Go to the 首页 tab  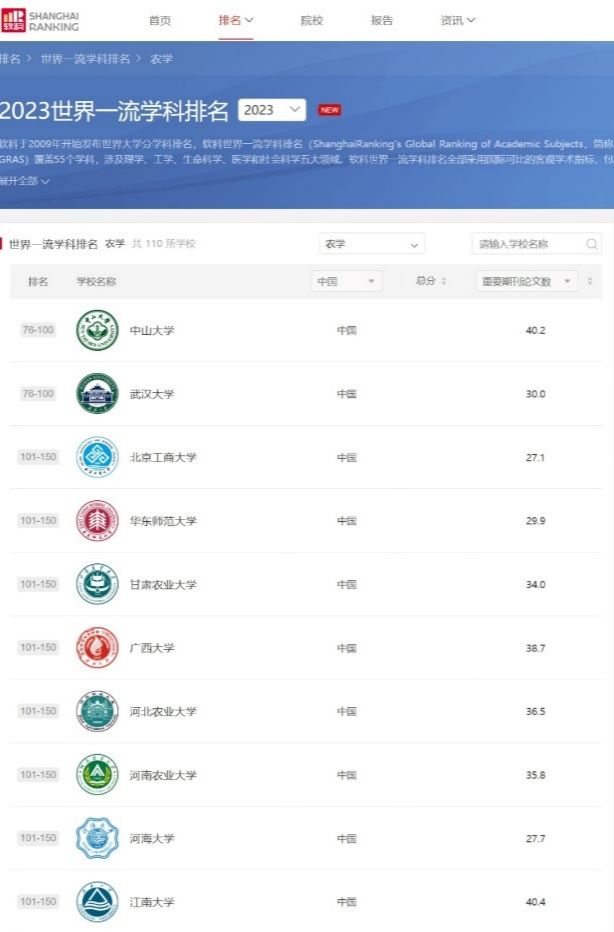[x=160, y=20]
